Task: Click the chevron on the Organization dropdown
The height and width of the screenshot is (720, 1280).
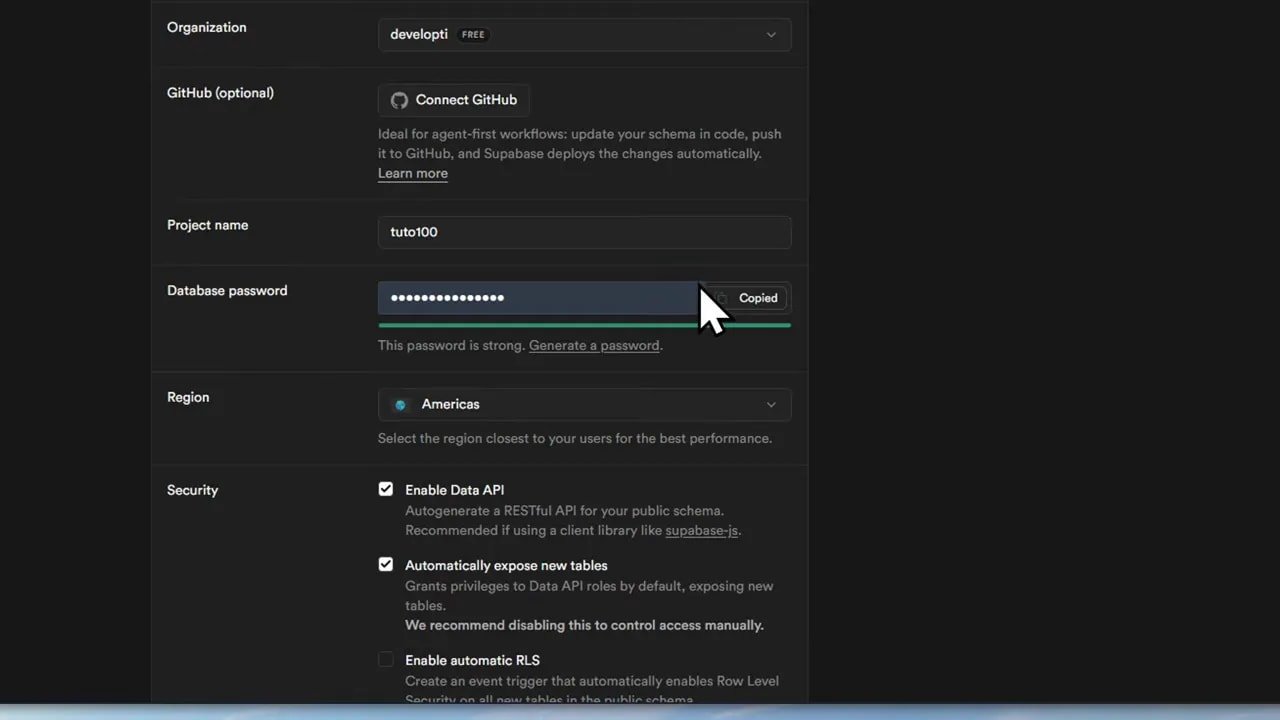Action: click(x=771, y=34)
